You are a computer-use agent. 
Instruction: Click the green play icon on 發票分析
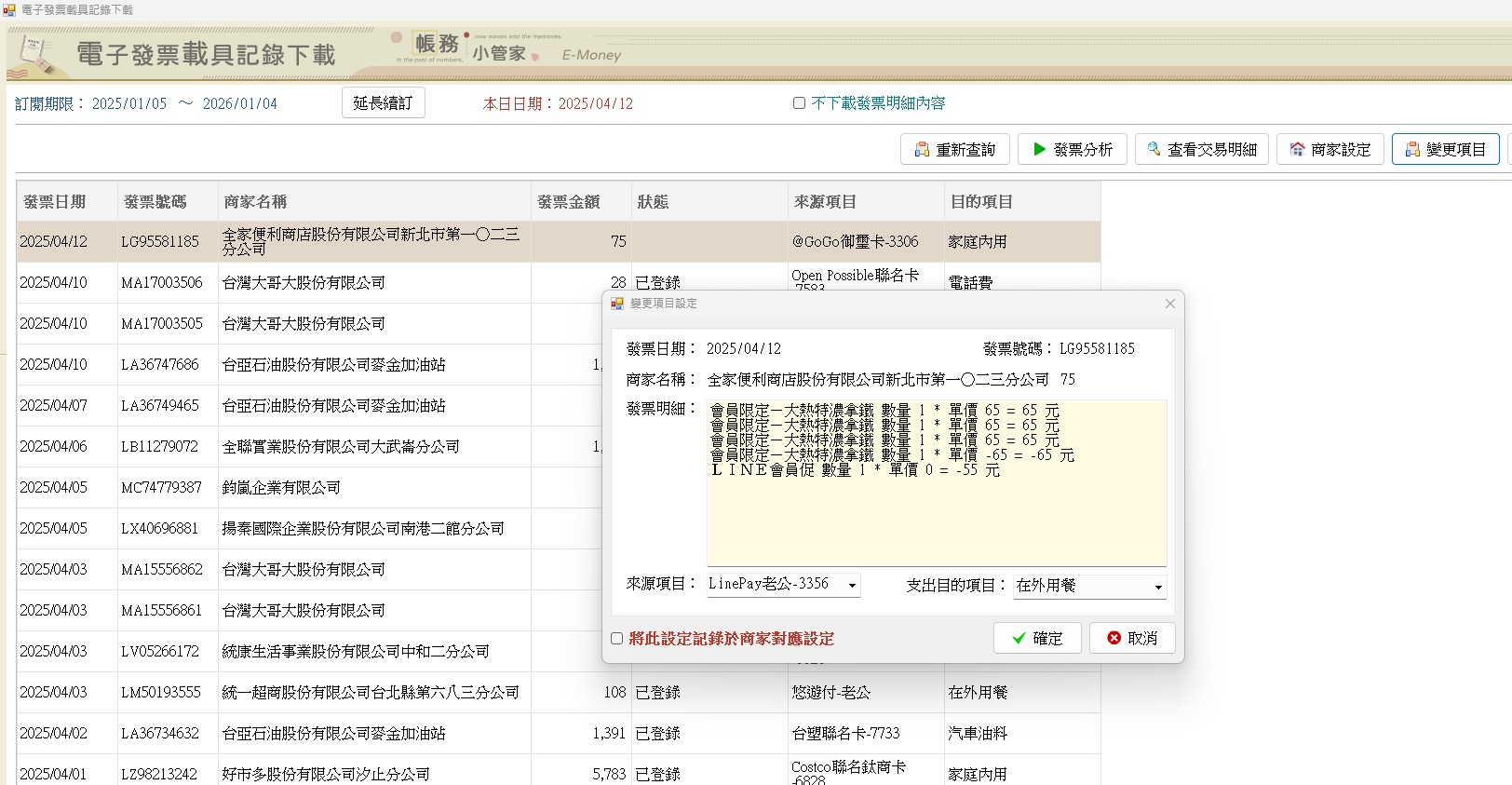coord(1039,149)
